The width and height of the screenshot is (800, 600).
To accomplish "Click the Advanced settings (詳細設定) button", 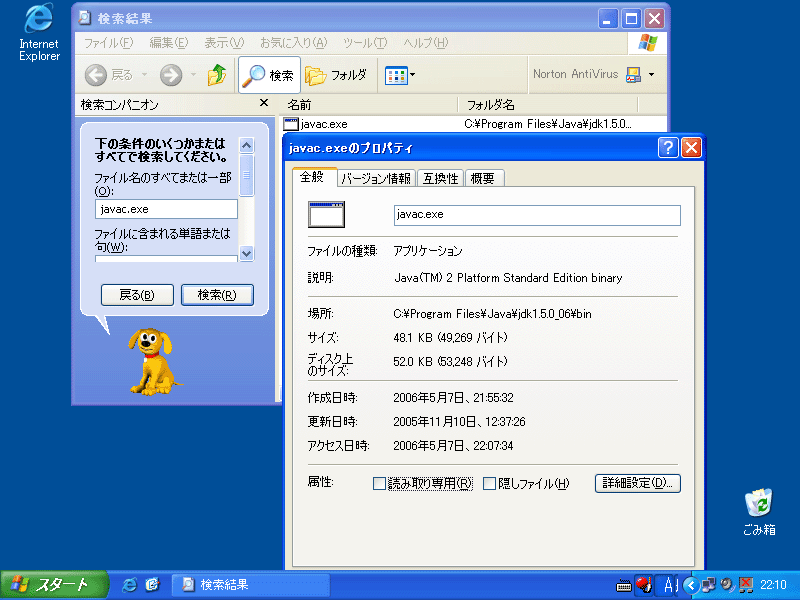I will pos(637,483).
